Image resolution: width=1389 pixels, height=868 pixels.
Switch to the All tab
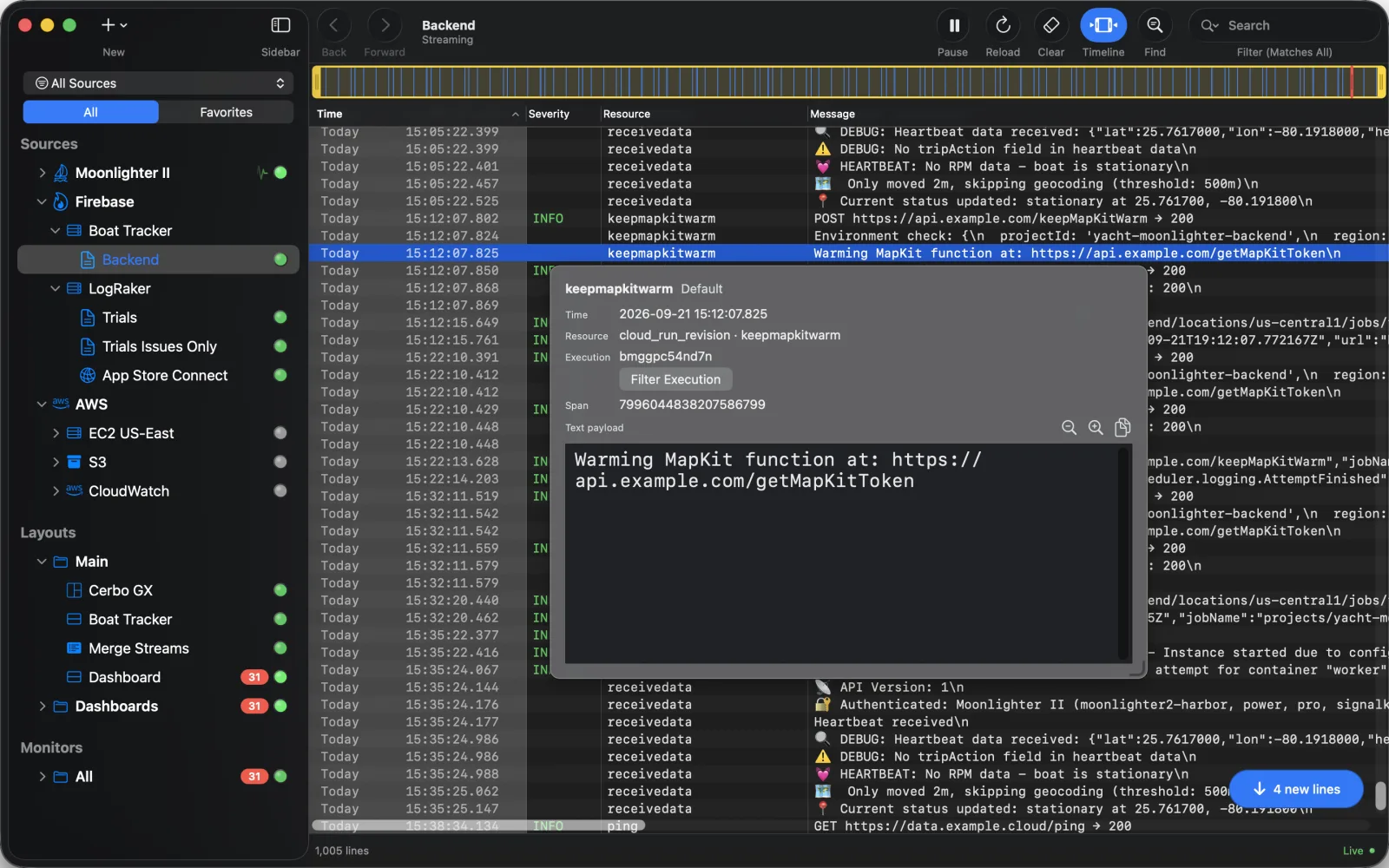(x=90, y=112)
